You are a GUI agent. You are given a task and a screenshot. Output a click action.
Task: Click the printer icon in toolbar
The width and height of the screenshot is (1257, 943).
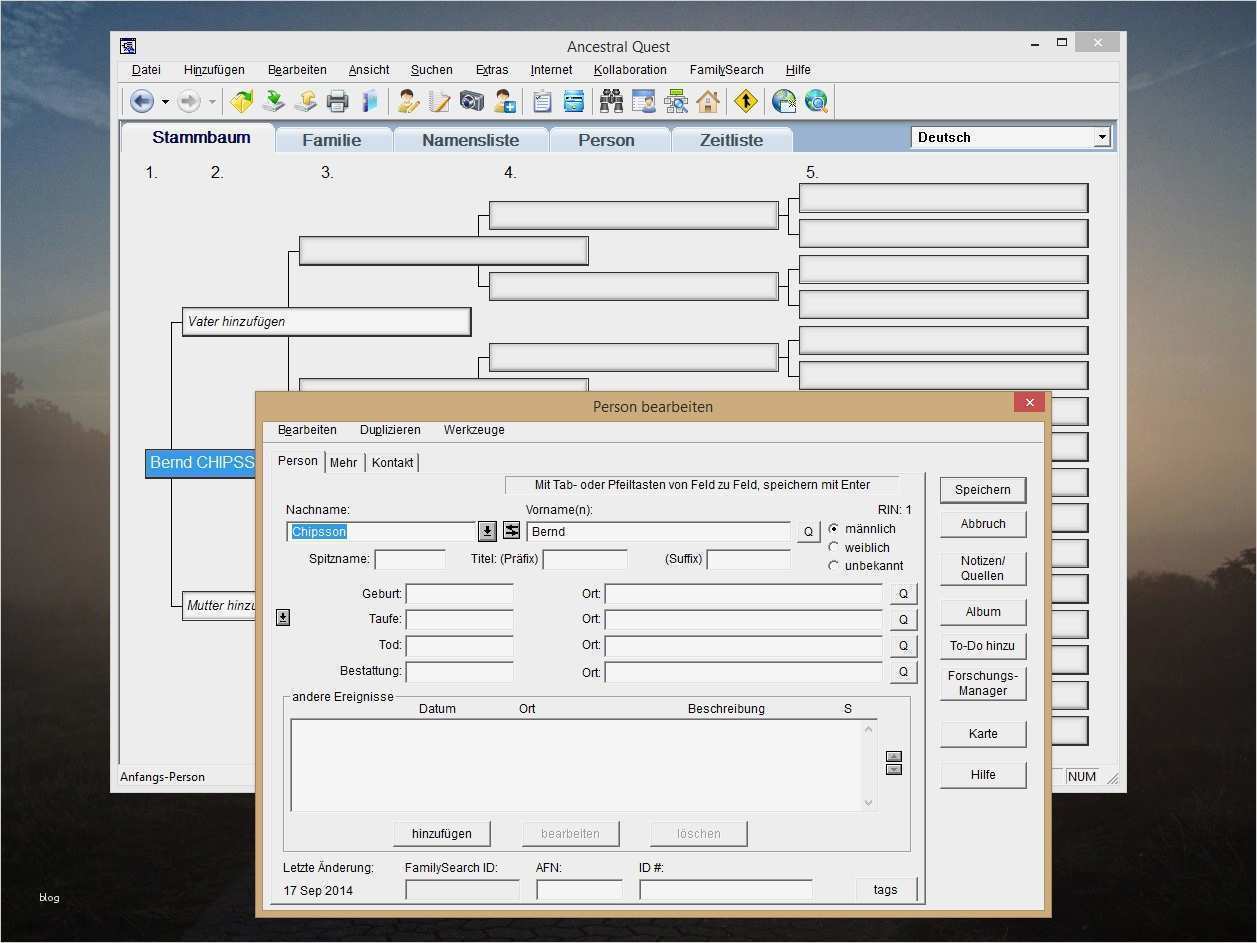click(x=337, y=101)
